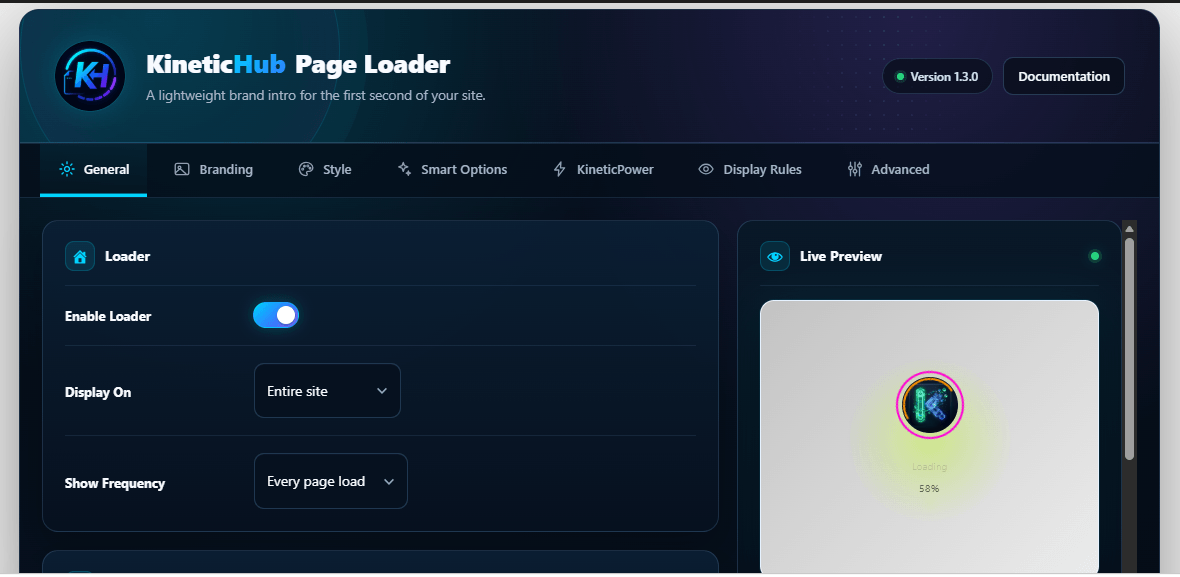1180x577 pixels.
Task: Open the Display Rules tab
Action: (750, 169)
